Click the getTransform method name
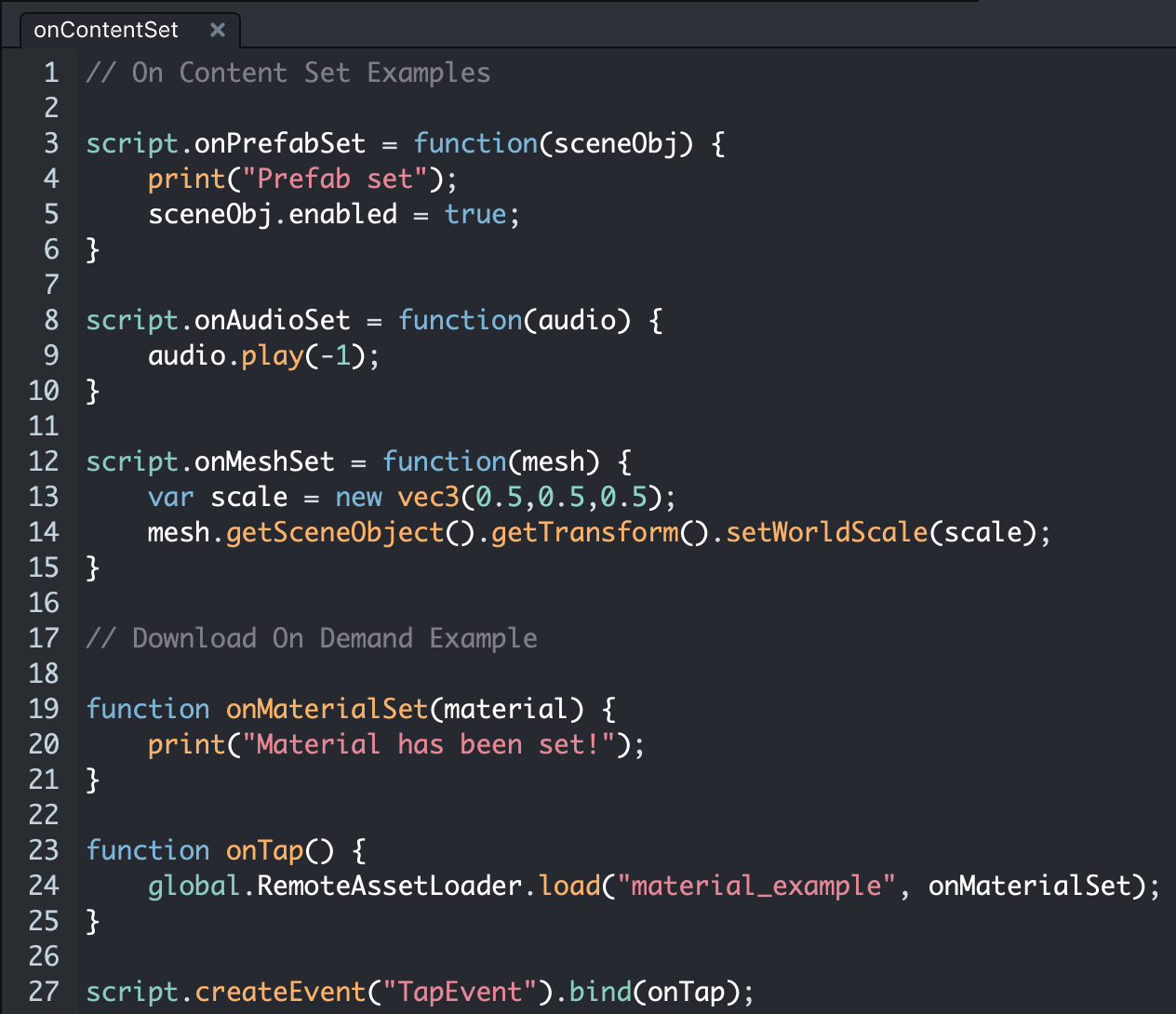Viewport: 1176px width, 1014px height. [584, 532]
